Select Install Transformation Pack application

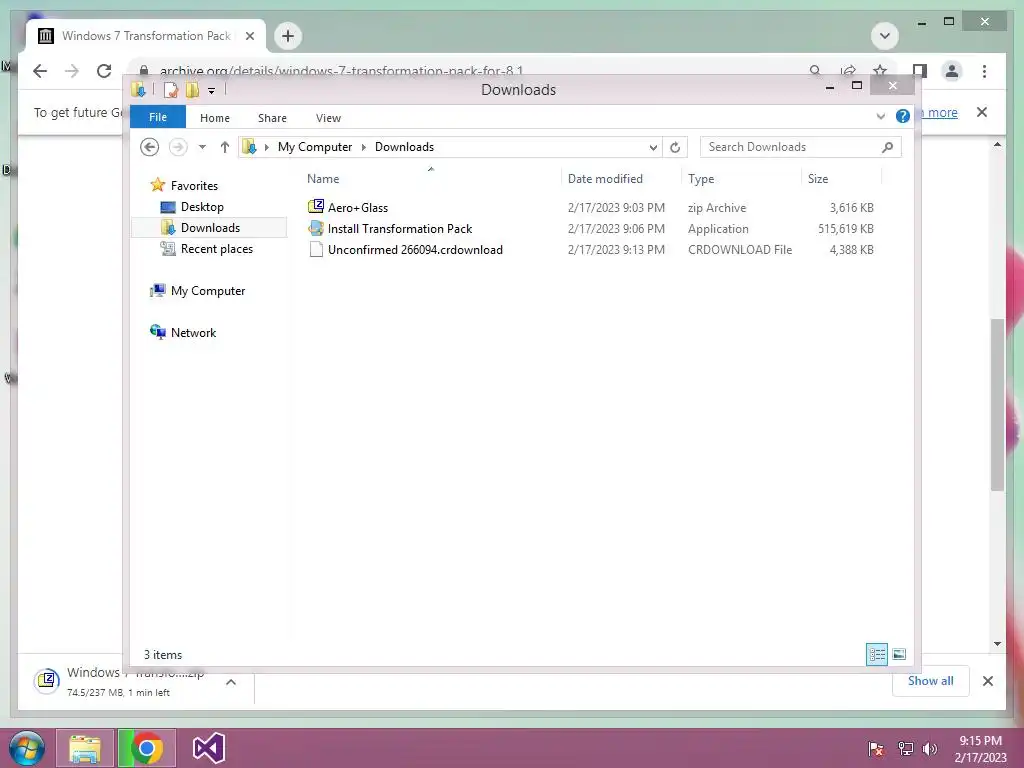[400, 229]
